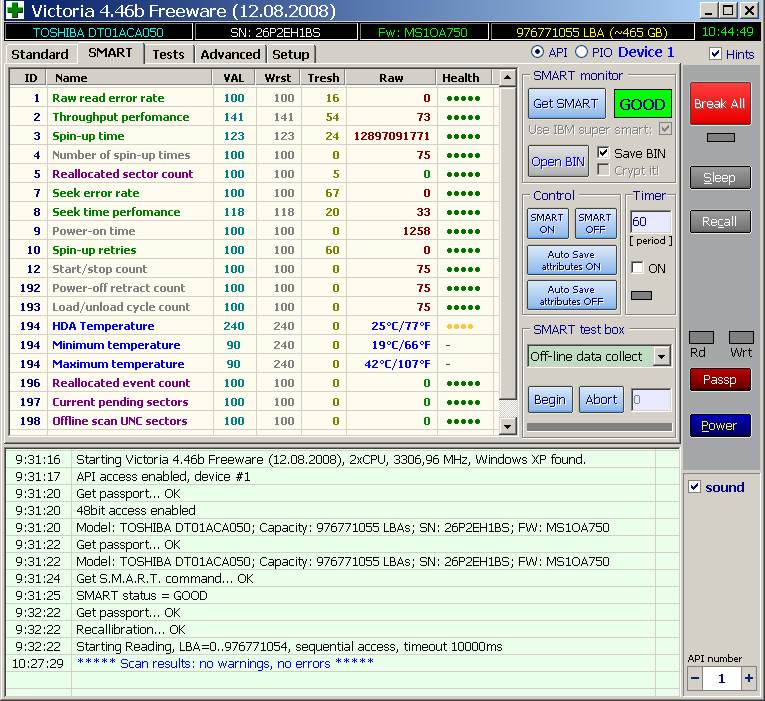Viewport: 765px width, 701px height.
Task: Click the Get SMART button
Action: tap(566, 103)
